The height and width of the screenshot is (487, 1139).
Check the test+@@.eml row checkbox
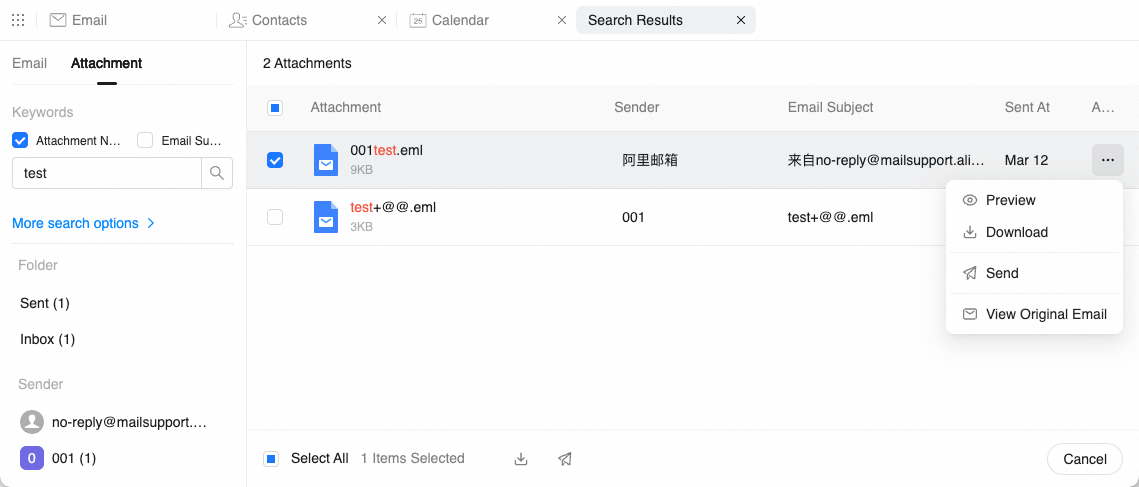coord(275,217)
